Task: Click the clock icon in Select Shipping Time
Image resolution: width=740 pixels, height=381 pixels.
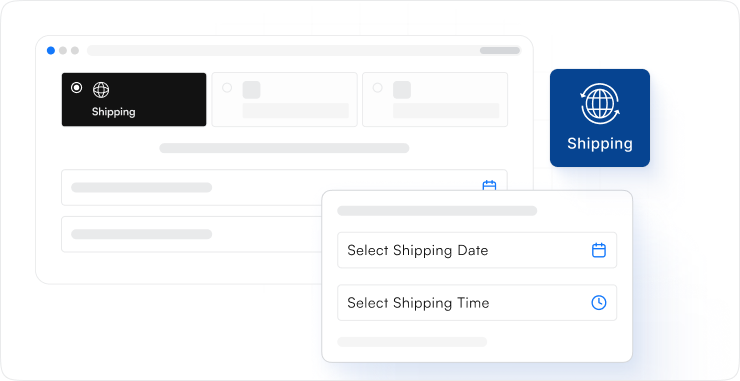Action: pos(599,303)
